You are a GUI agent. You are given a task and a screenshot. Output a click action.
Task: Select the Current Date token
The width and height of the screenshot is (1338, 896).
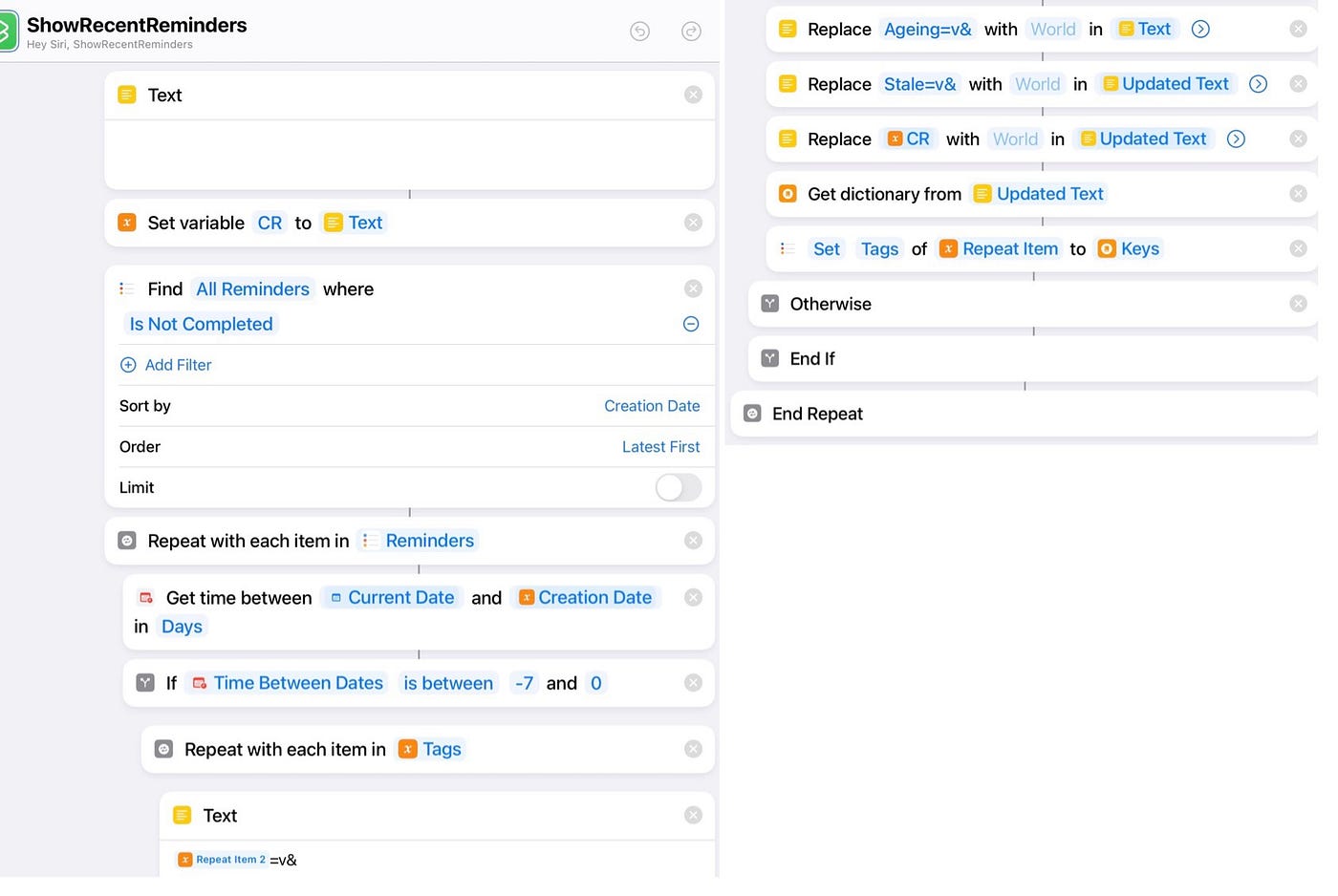(x=392, y=598)
